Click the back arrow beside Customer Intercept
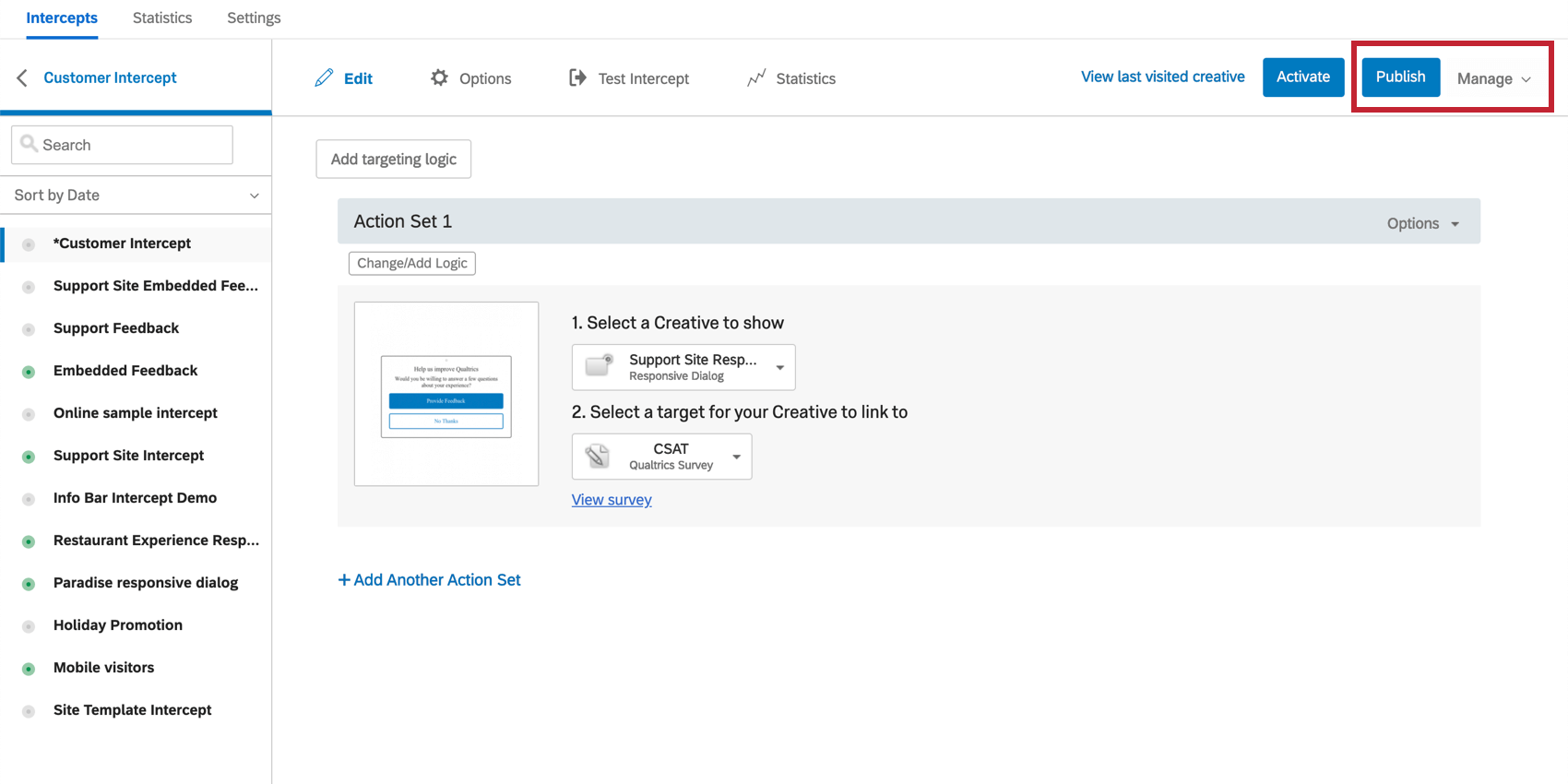The height and width of the screenshot is (784, 1568). click(x=22, y=78)
